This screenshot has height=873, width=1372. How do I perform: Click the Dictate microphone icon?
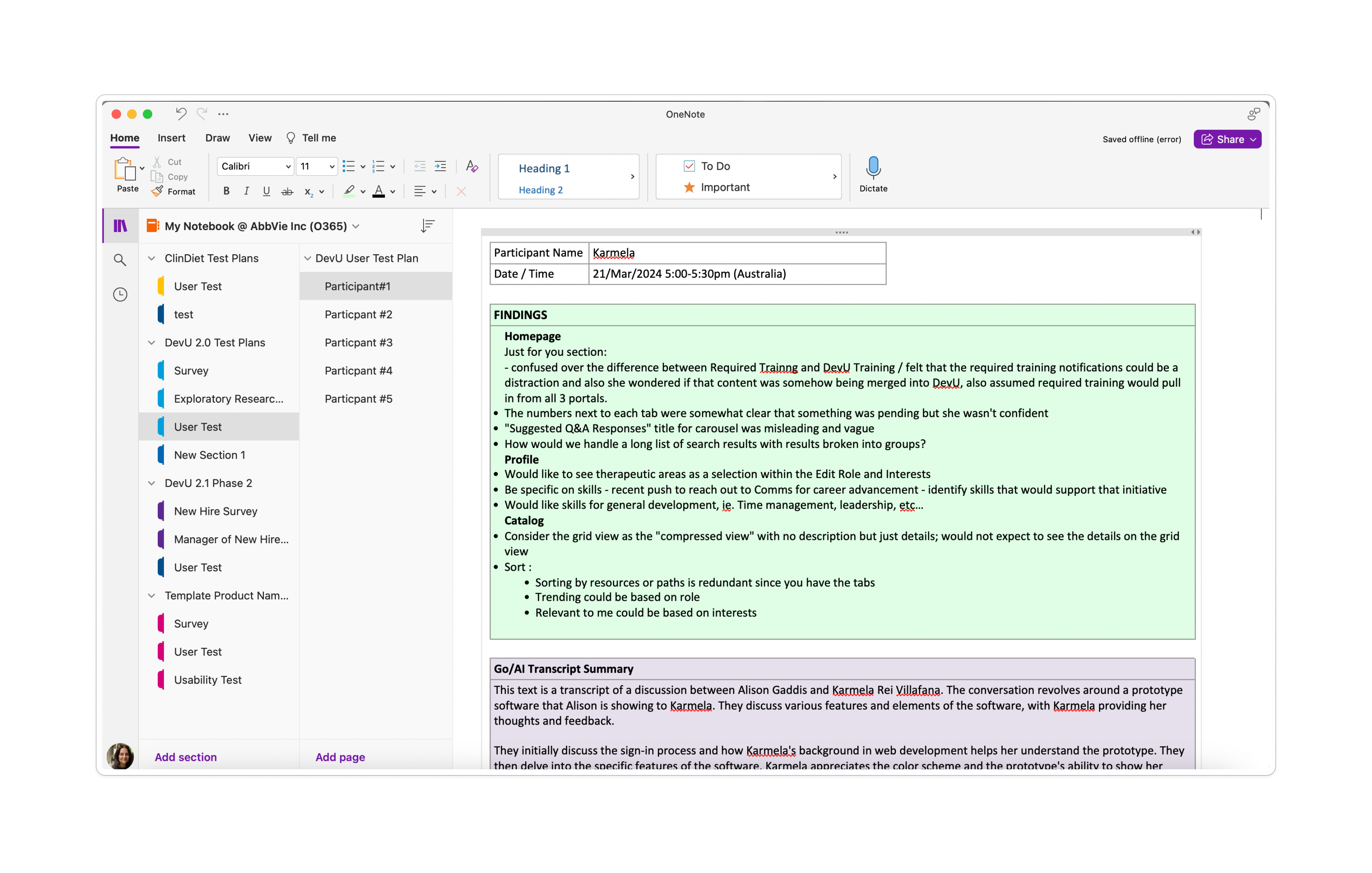[x=873, y=167]
